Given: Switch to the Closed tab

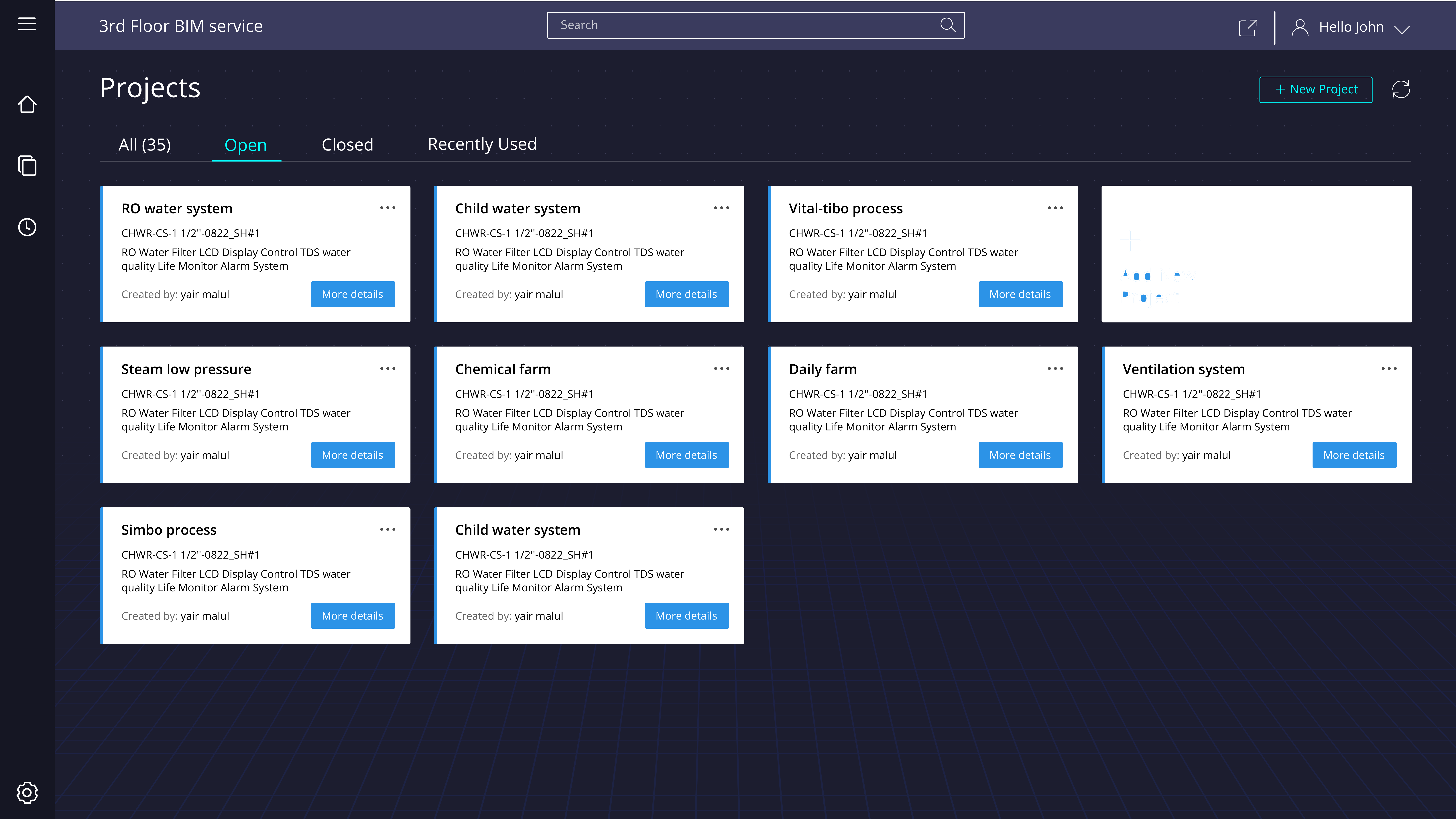Looking at the screenshot, I should [347, 145].
